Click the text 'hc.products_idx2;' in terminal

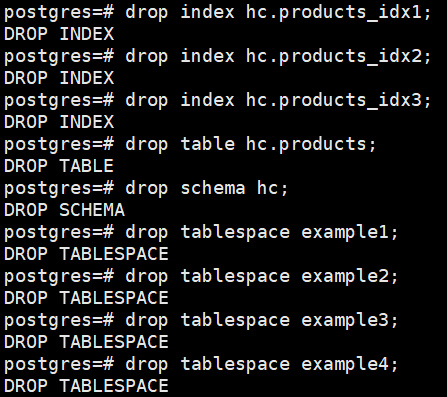(x=338, y=57)
